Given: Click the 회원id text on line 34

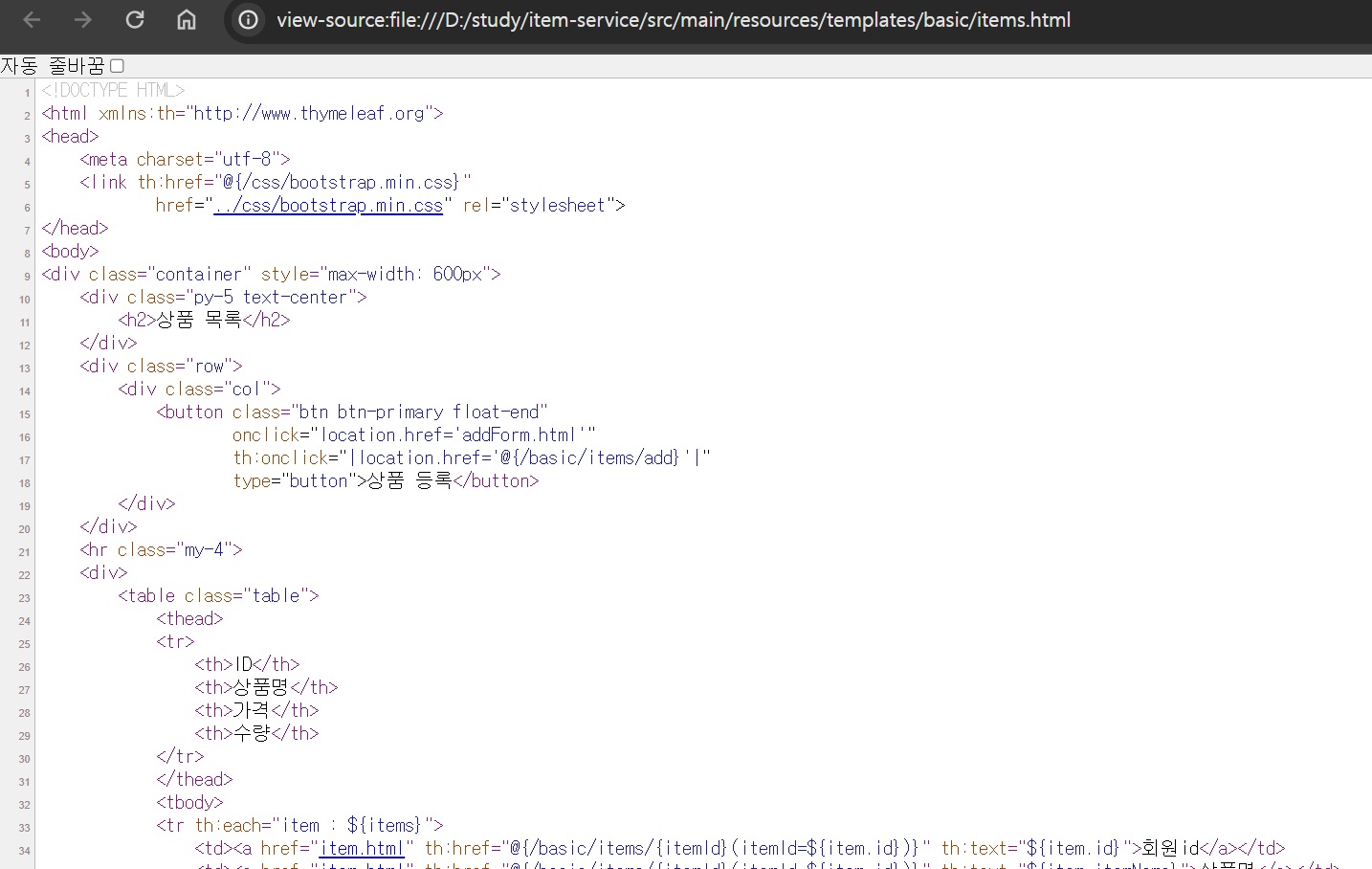Looking at the screenshot, I should tap(1170, 849).
